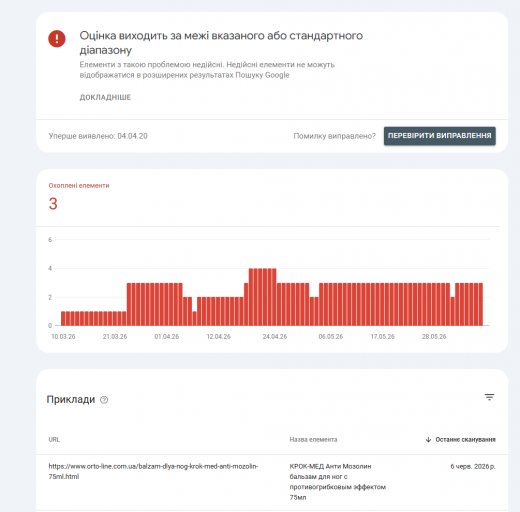Click the affected items count 3
This screenshot has width=520, height=512.
[x=53, y=204]
